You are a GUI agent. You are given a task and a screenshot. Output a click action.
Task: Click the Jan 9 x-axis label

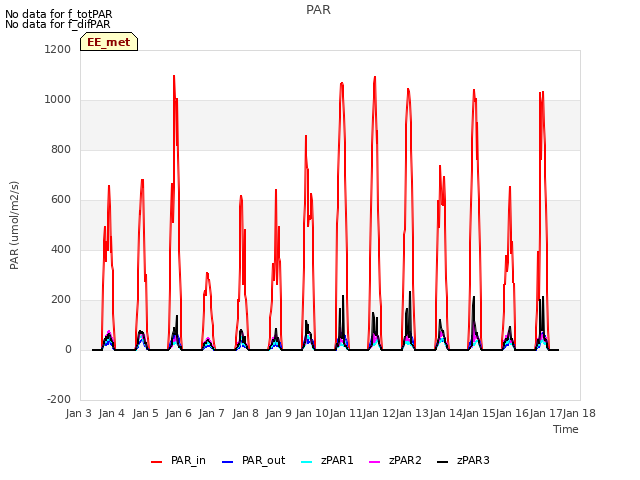pyautogui.click(x=279, y=413)
